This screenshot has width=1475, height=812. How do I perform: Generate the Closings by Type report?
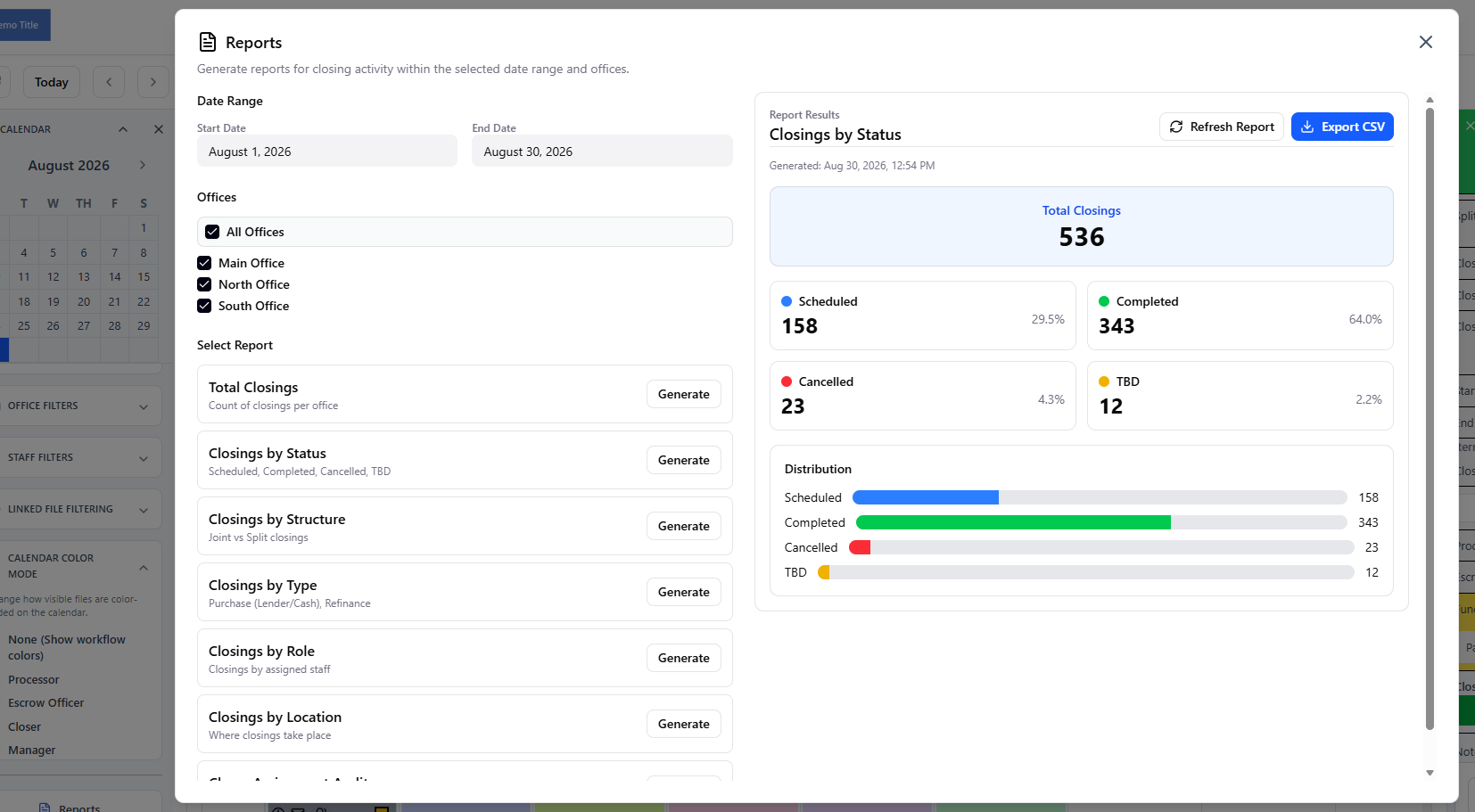click(684, 592)
